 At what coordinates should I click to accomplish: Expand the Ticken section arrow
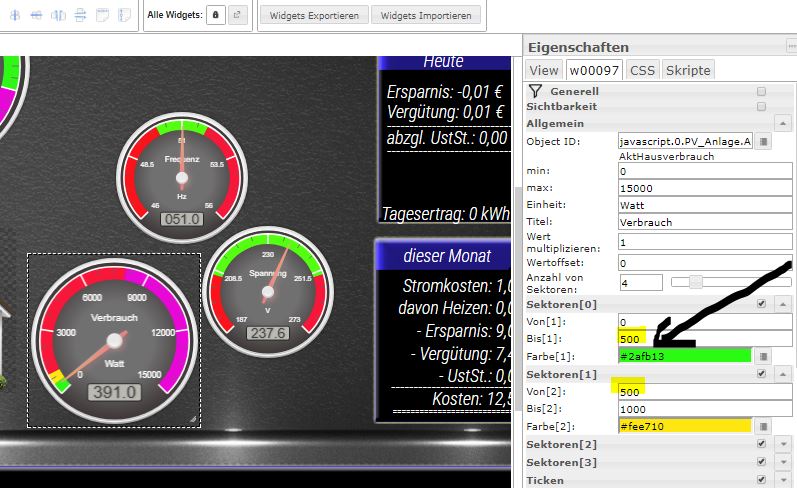click(x=783, y=480)
